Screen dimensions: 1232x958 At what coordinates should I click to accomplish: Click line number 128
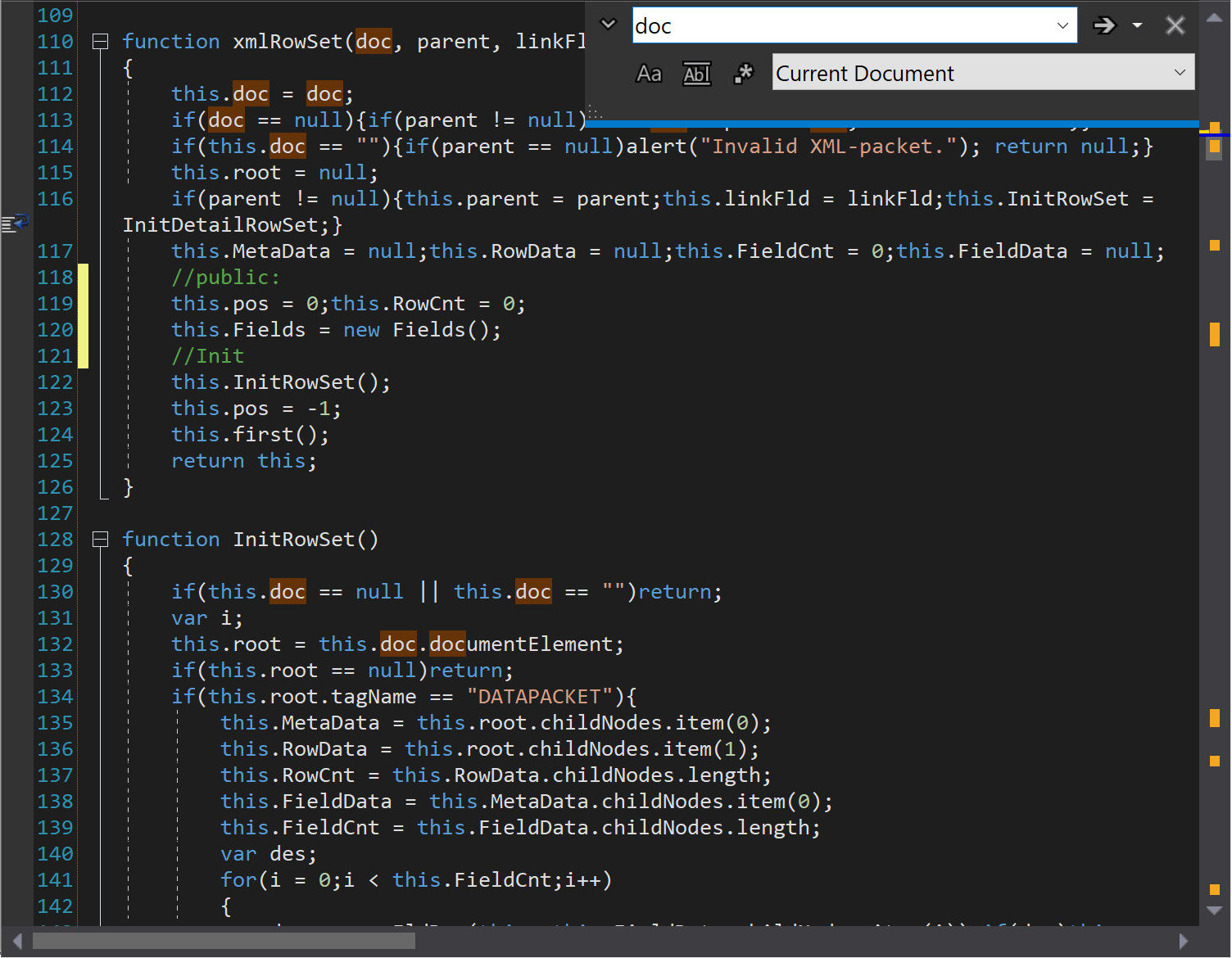coord(55,540)
